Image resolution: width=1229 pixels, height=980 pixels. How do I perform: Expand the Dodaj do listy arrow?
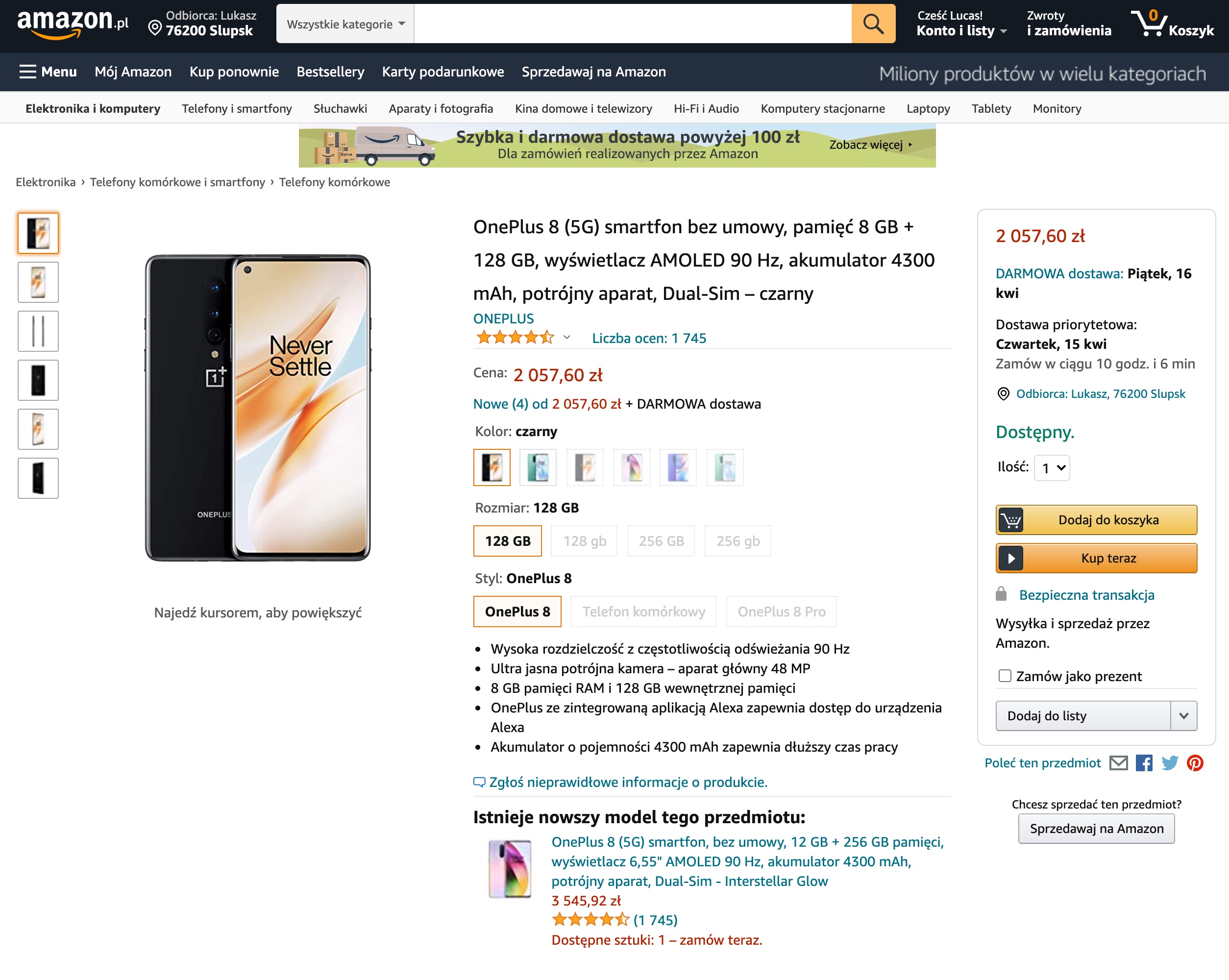coord(1183,715)
